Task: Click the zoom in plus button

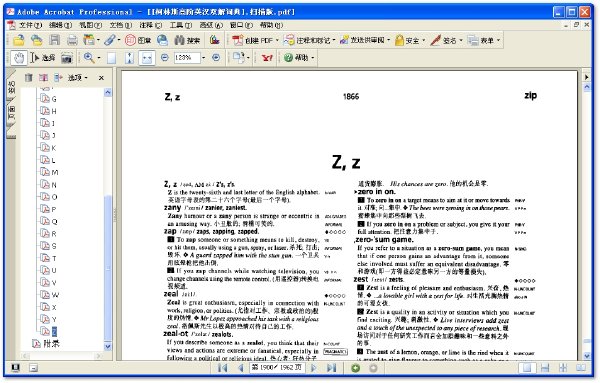Action: coord(216,57)
